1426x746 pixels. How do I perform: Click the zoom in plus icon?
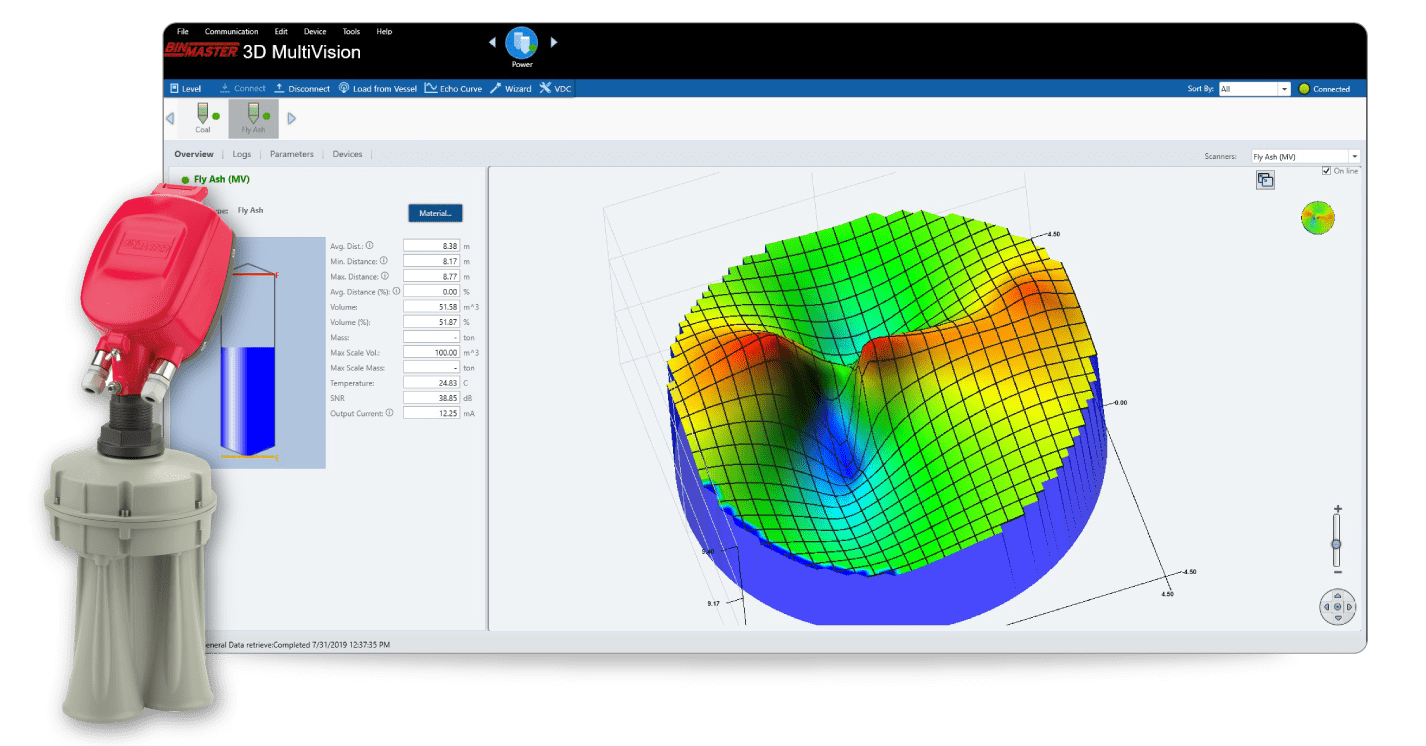(1337, 509)
